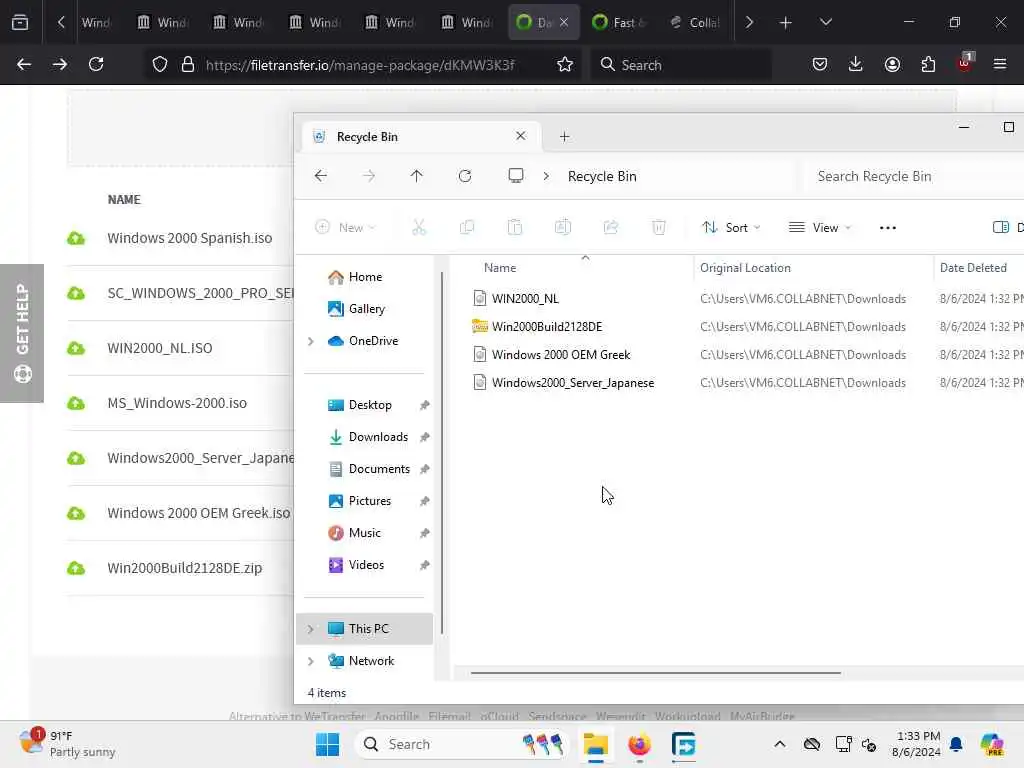
Task: Download Windows 2000 OEM Greek.iso cloud icon
Action: point(76,513)
